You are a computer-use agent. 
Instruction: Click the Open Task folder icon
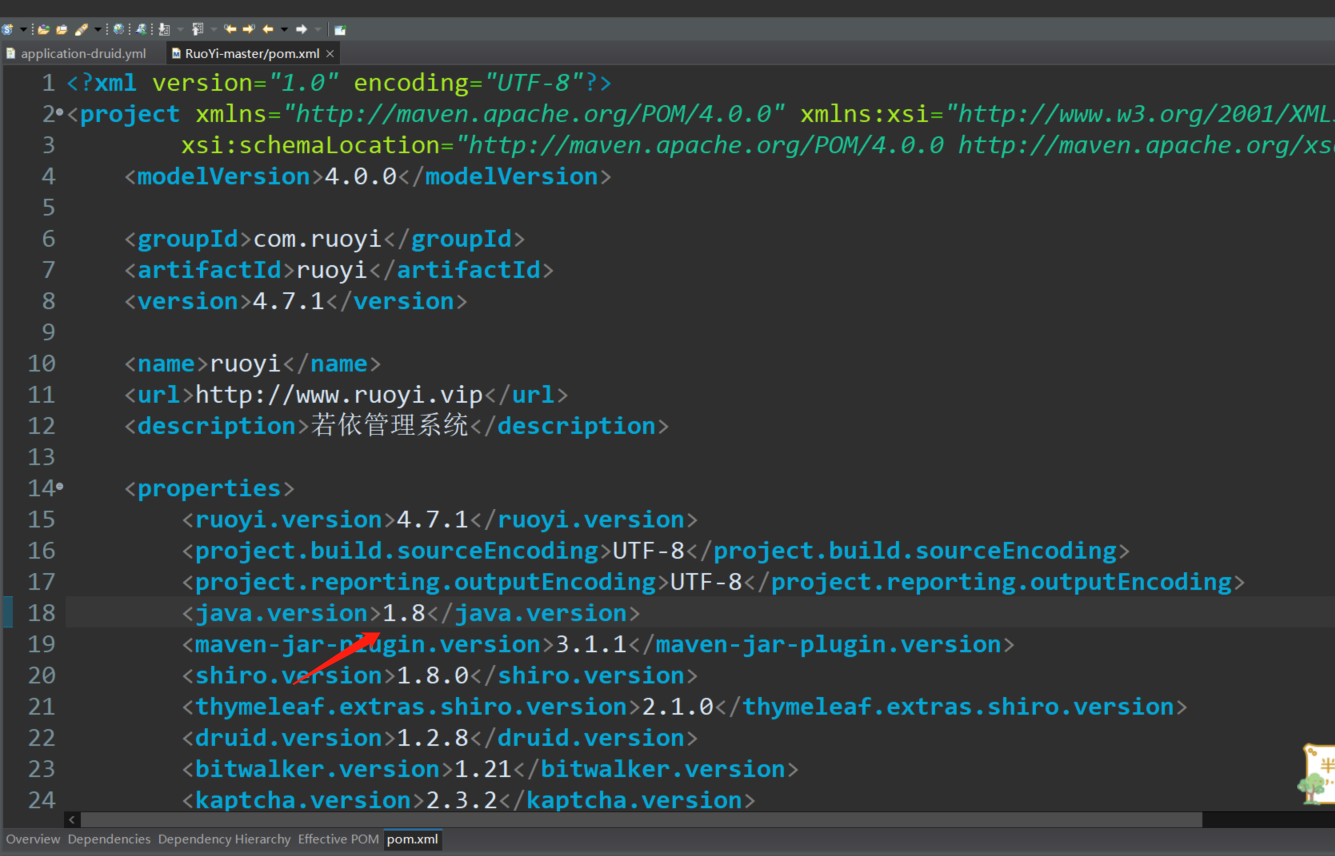[x=62, y=30]
